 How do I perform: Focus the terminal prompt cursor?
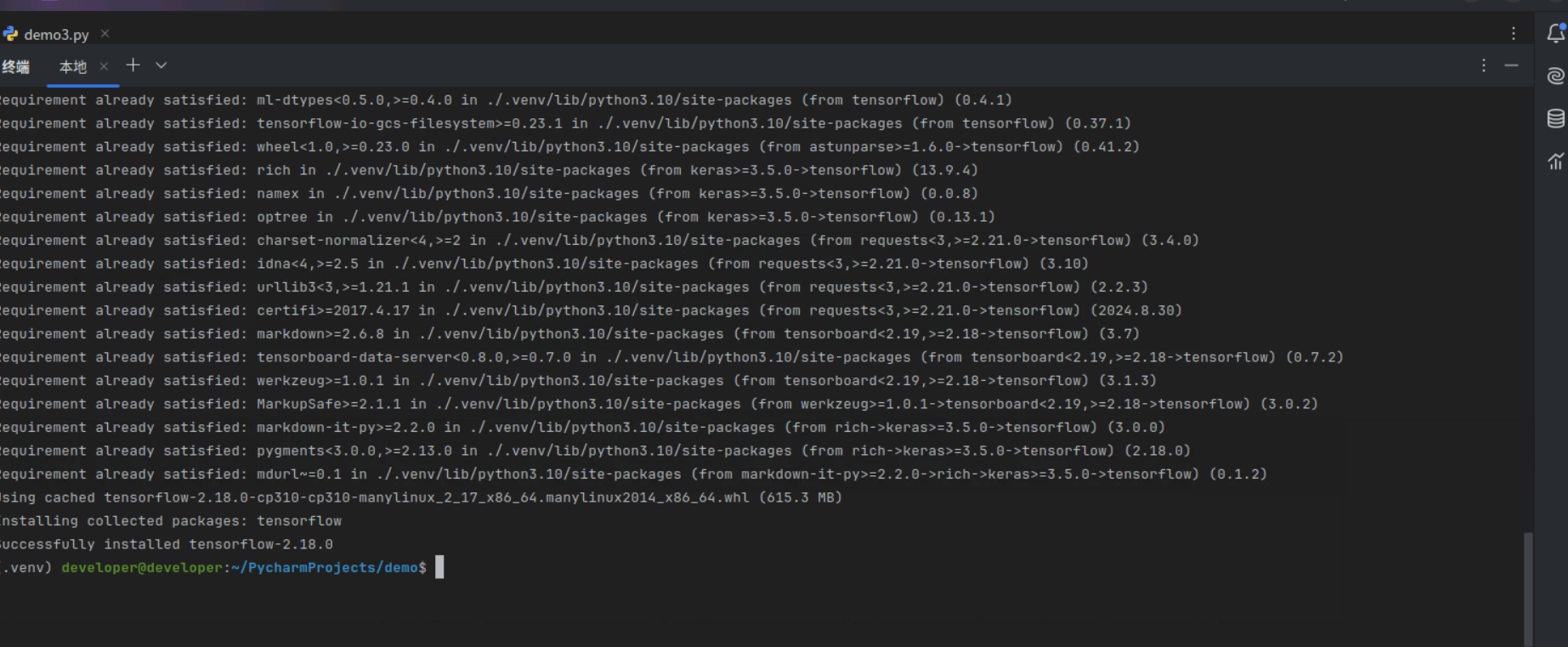[439, 567]
